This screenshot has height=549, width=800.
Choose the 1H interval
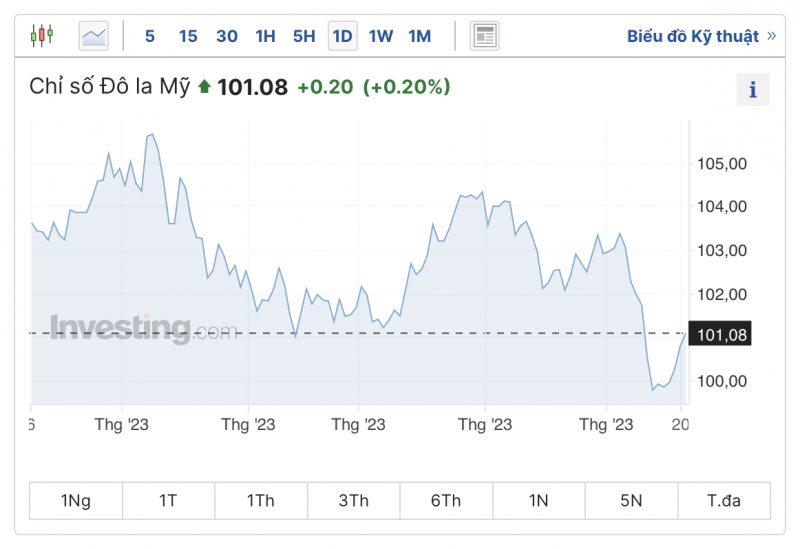(265, 37)
